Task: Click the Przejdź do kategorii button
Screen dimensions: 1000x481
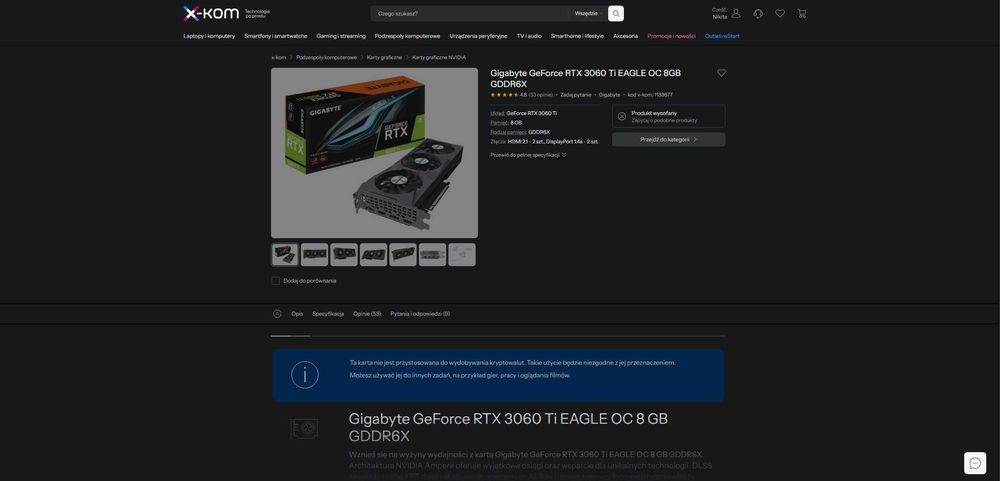Action: tap(668, 139)
